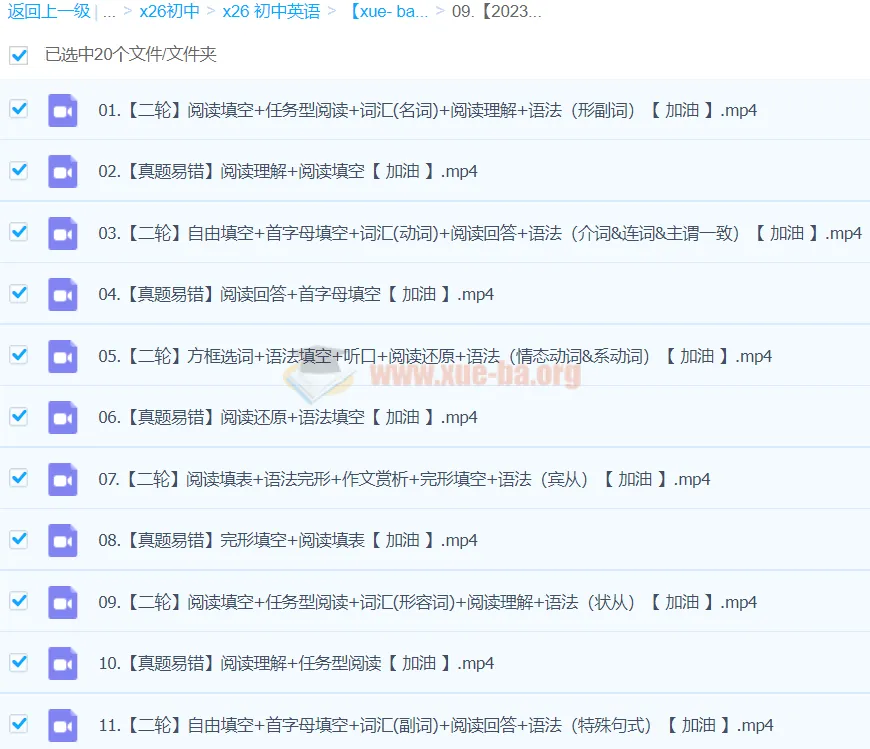Navigate to x26初中 breadcrumb

coord(169,11)
